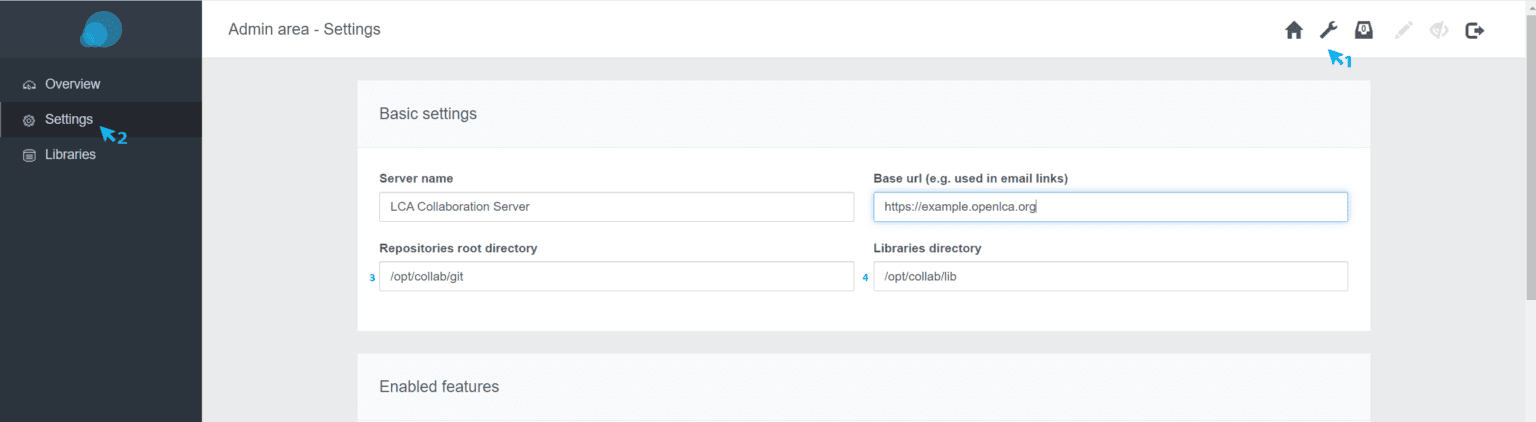Click the blue circles logo
Viewport: 1536px width, 422px height.
[x=101, y=29]
